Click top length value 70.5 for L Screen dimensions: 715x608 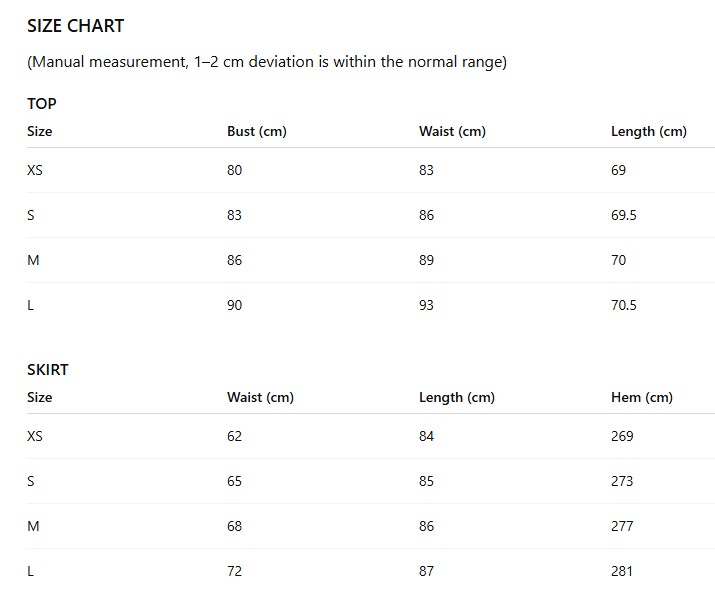coord(623,305)
